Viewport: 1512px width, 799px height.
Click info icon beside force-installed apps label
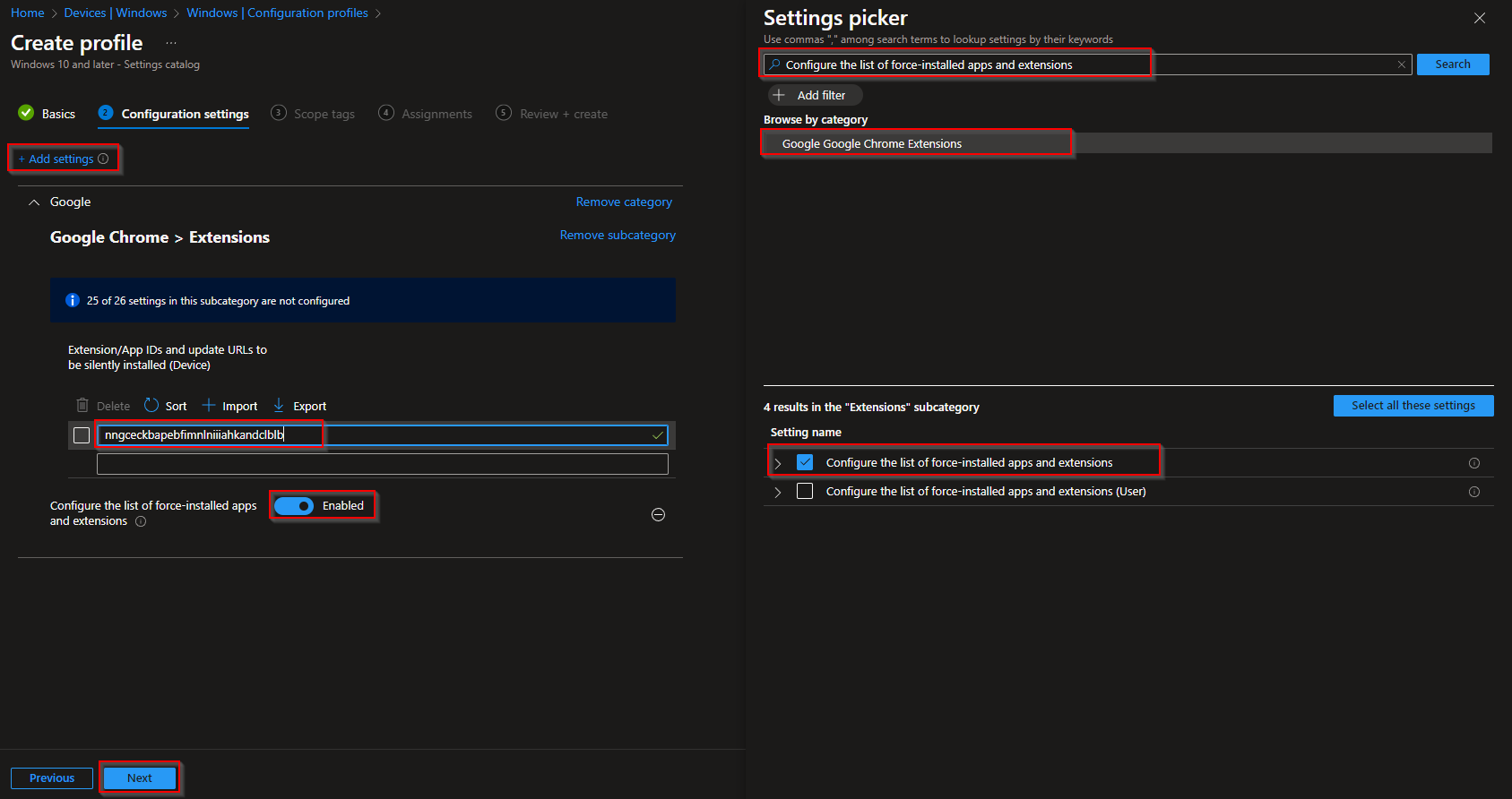tap(141, 521)
